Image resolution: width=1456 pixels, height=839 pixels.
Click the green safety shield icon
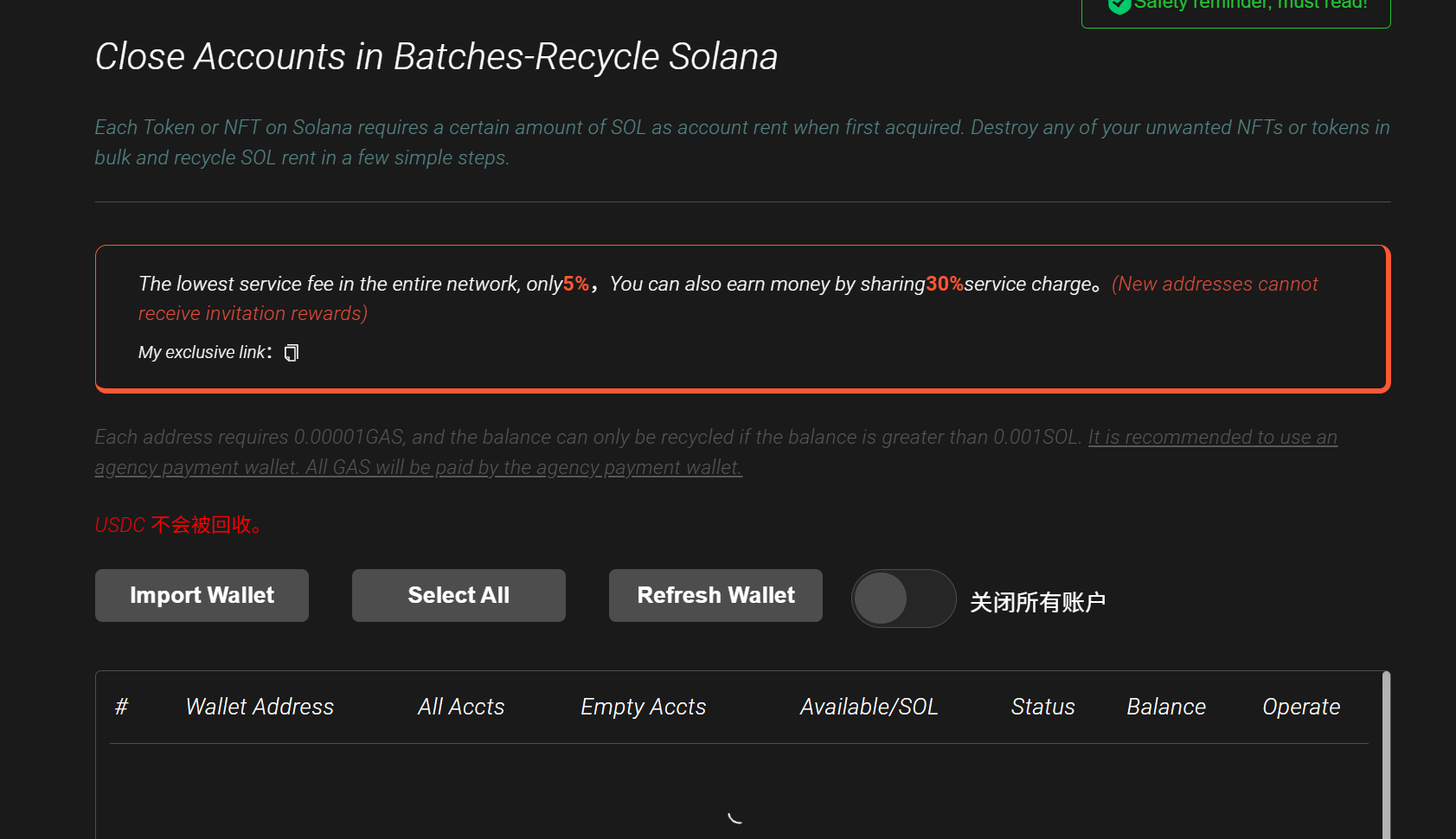click(1119, 6)
